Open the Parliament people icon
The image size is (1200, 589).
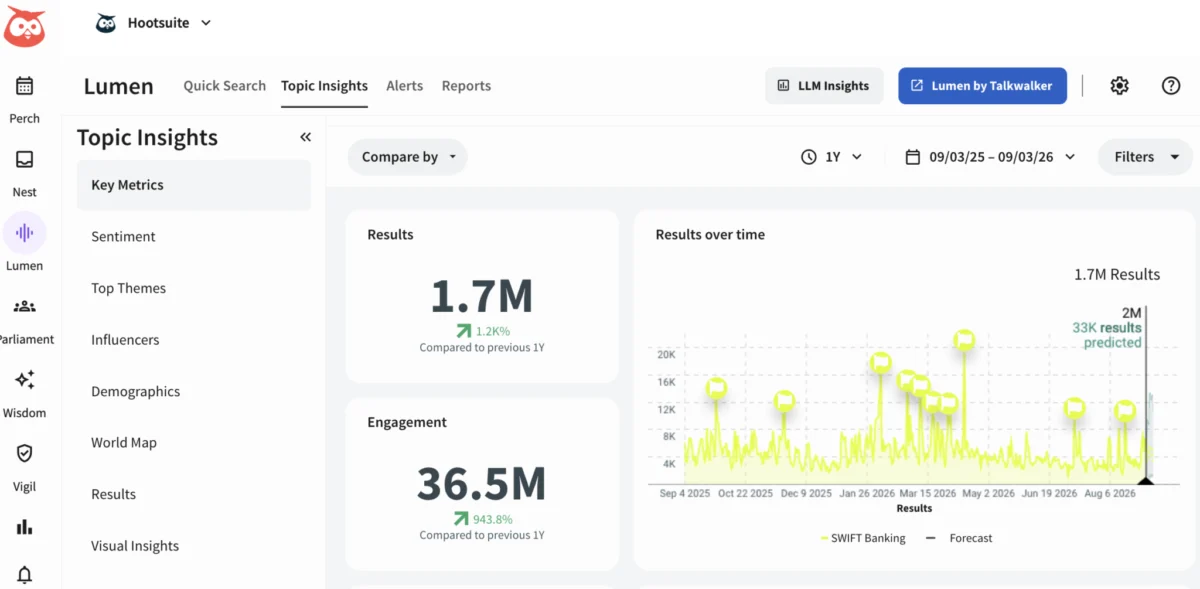(x=24, y=307)
